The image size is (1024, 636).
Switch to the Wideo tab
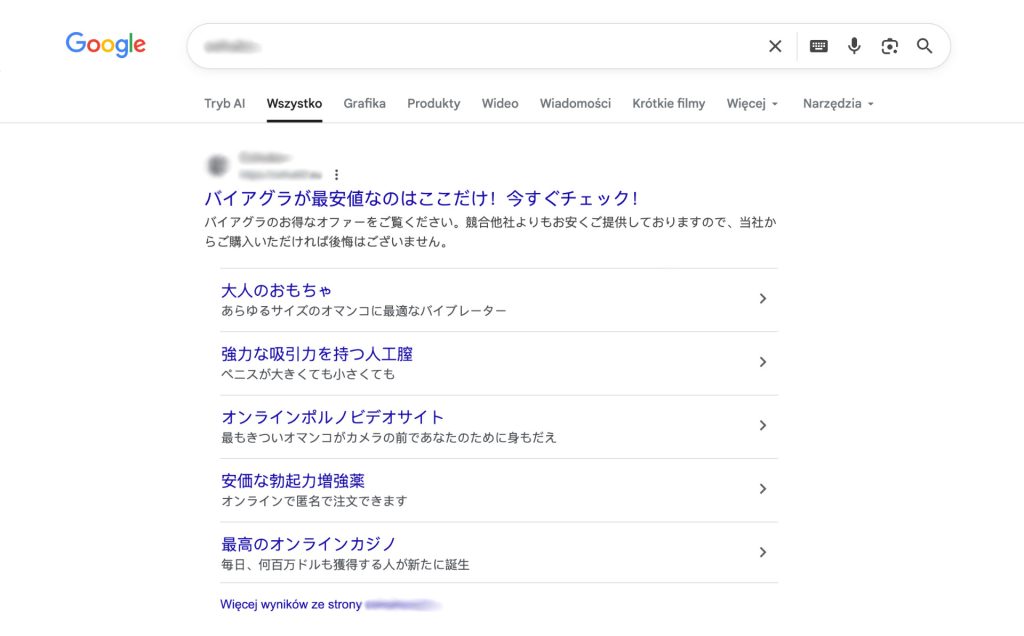[x=500, y=103]
